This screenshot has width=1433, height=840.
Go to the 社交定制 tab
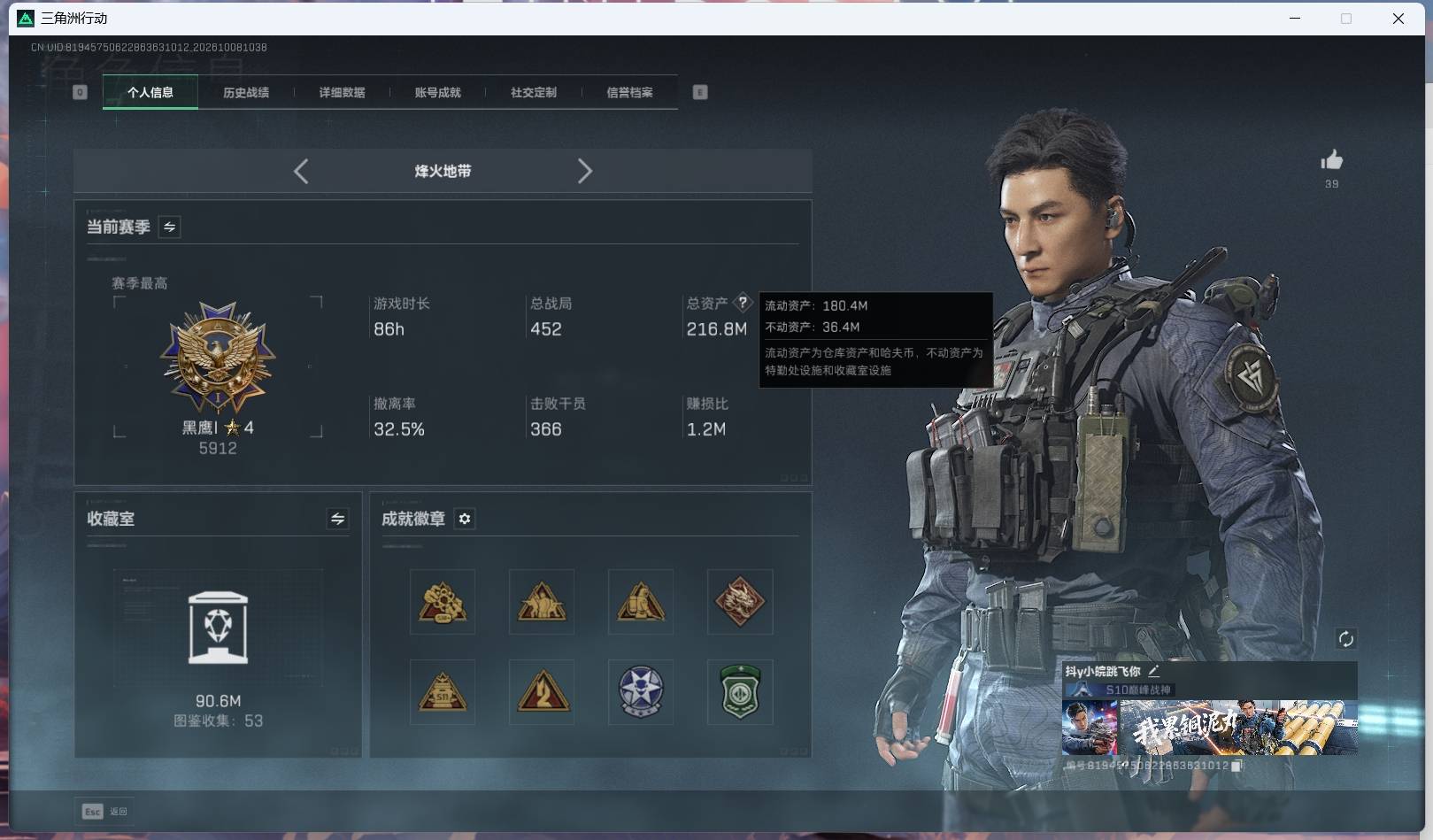(533, 92)
